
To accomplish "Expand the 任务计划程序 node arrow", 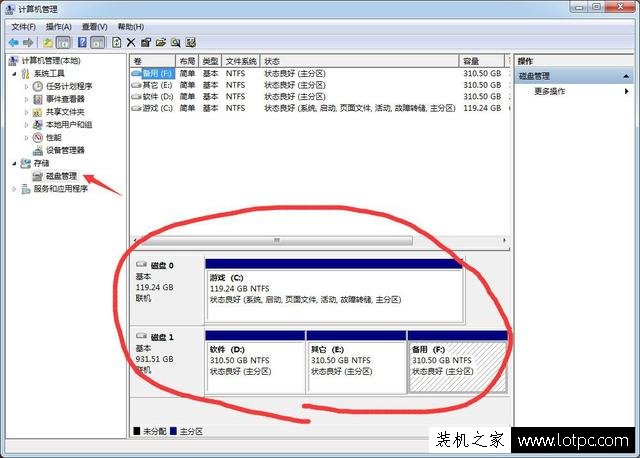I will [x=26, y=87].
